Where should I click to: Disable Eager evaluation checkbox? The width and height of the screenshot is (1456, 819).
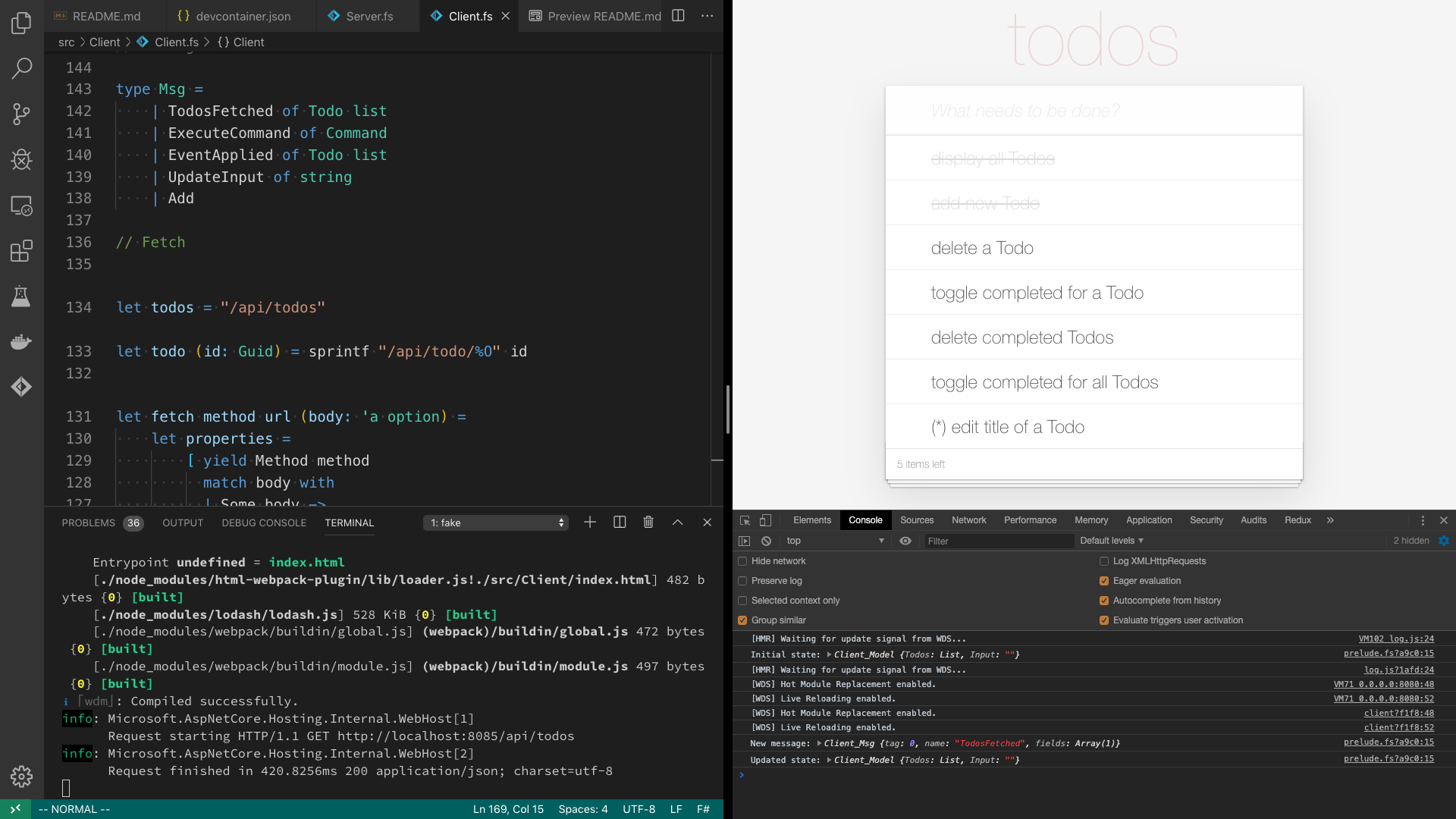[1104, 581]
